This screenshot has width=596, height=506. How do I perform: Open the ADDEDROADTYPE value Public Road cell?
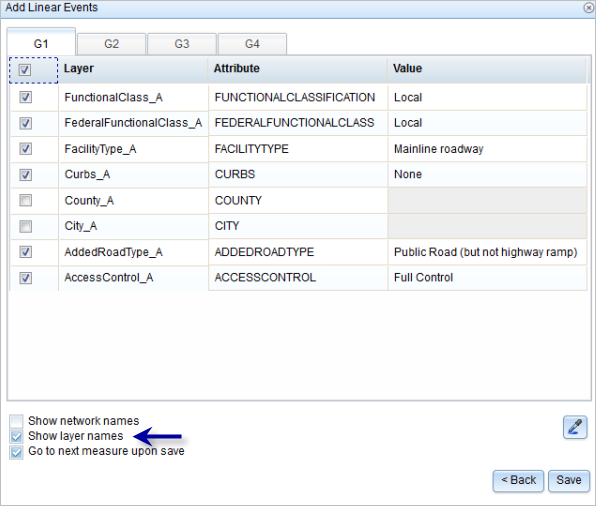coord(487,252)
